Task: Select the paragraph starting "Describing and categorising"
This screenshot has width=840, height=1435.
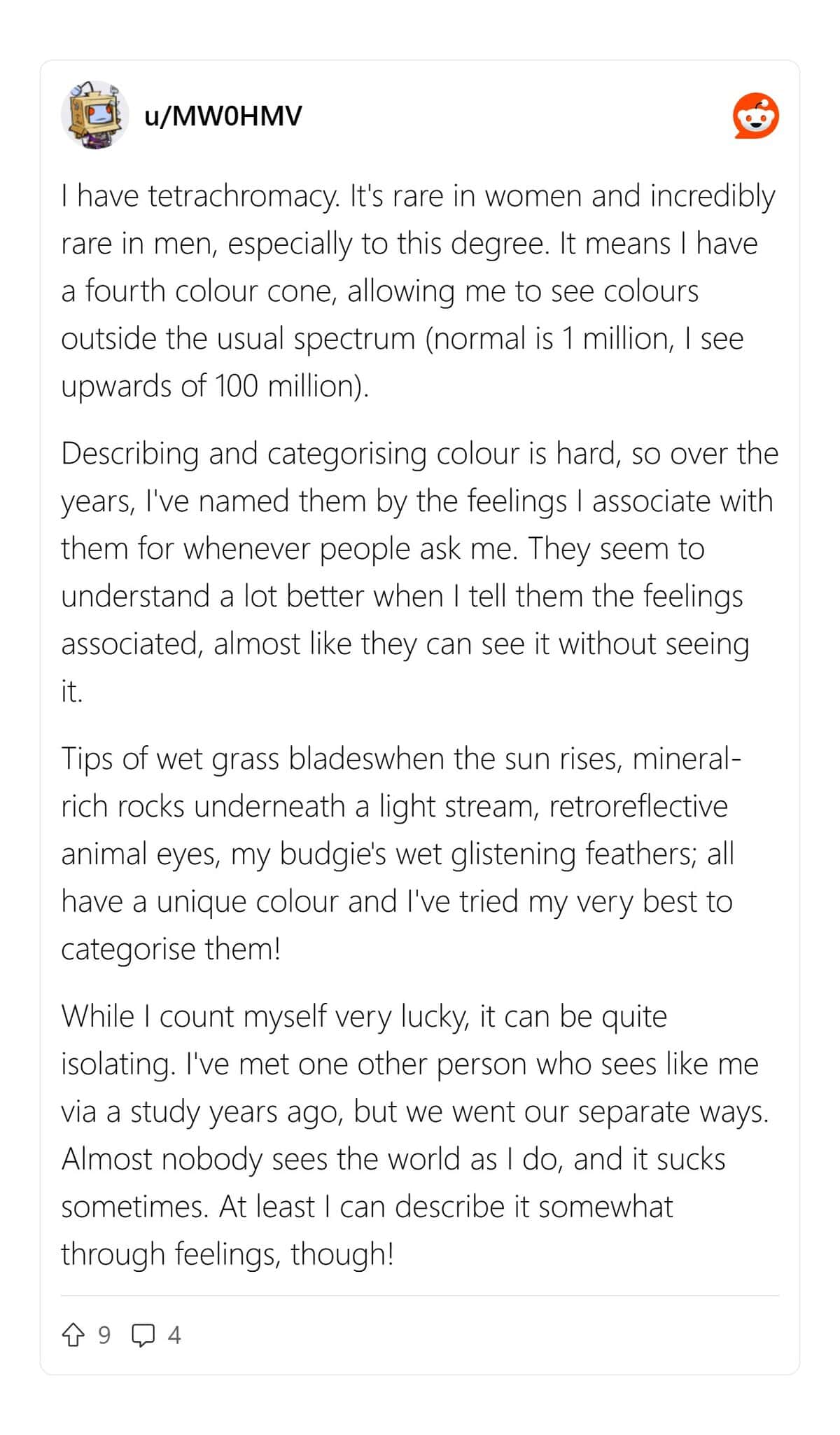Action: pos(420,572)
